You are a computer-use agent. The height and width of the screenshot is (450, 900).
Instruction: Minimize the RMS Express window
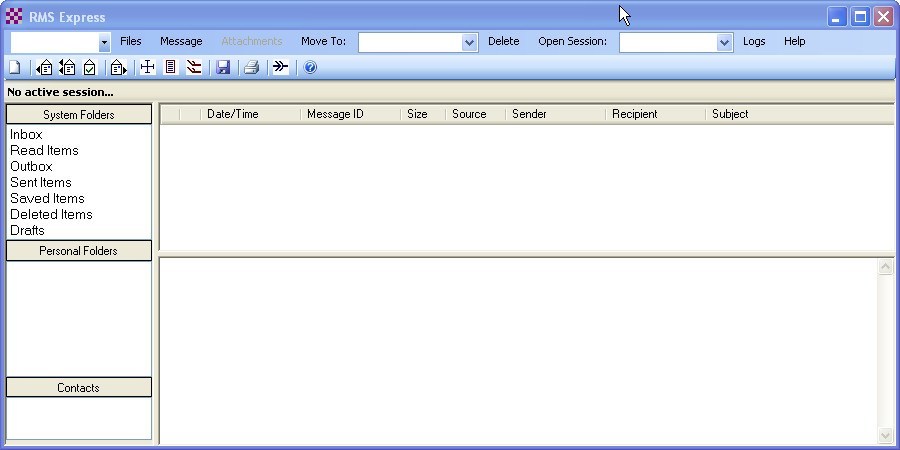pos(837,17)
